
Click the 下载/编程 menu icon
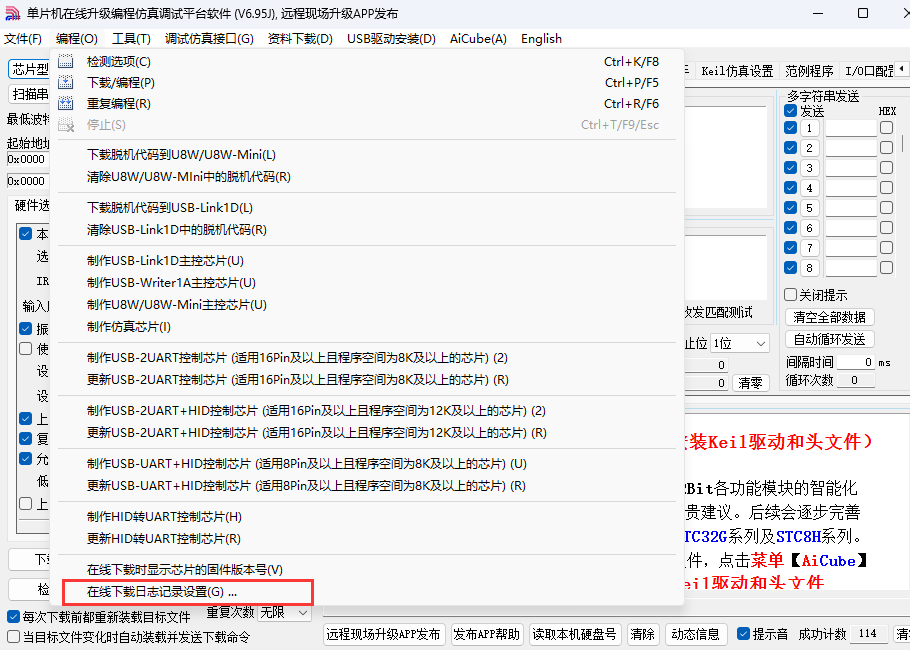tap(66, 82)
